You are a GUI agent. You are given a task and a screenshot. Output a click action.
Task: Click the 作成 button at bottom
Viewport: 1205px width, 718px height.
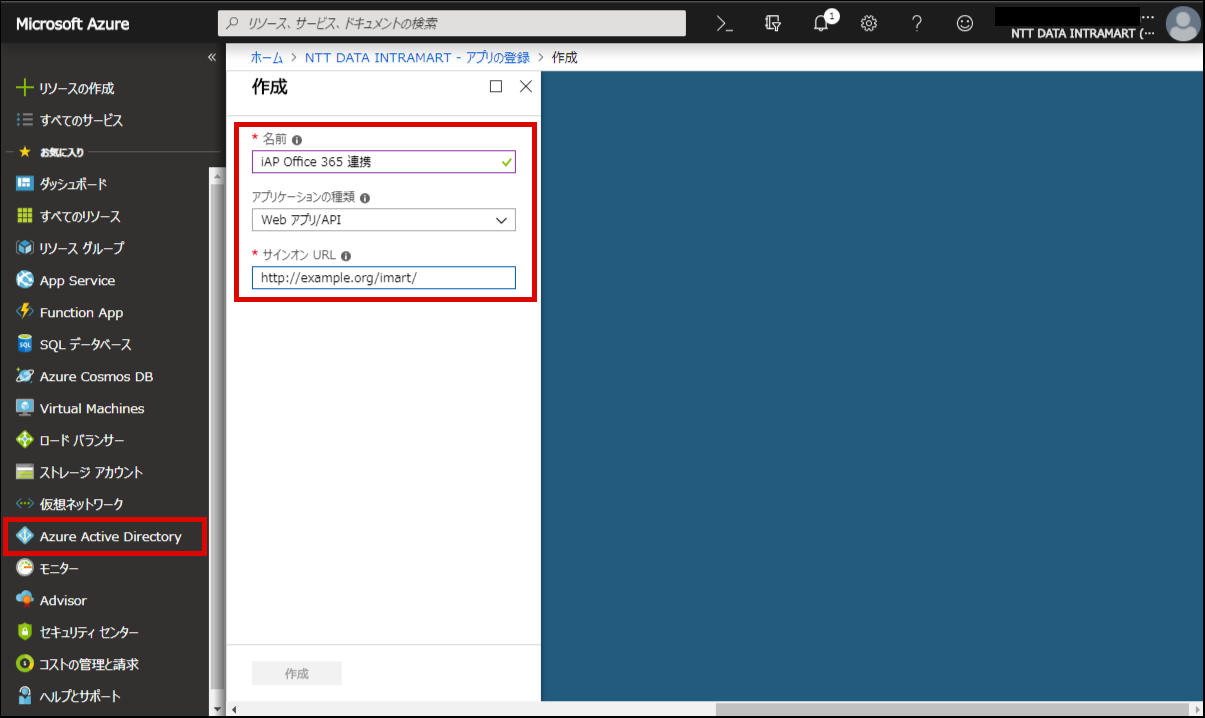[x=297, y=673]
